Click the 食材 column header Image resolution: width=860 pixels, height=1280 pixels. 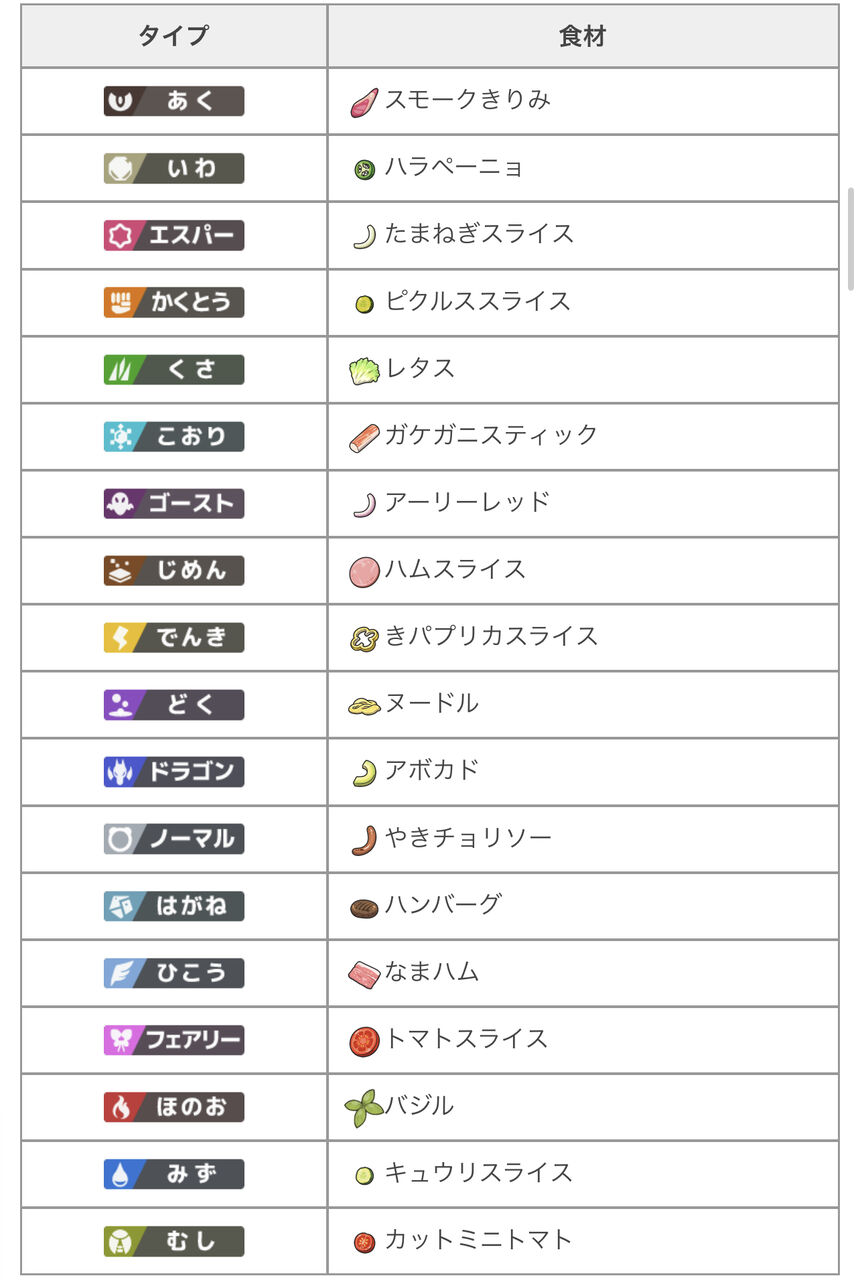583,36
